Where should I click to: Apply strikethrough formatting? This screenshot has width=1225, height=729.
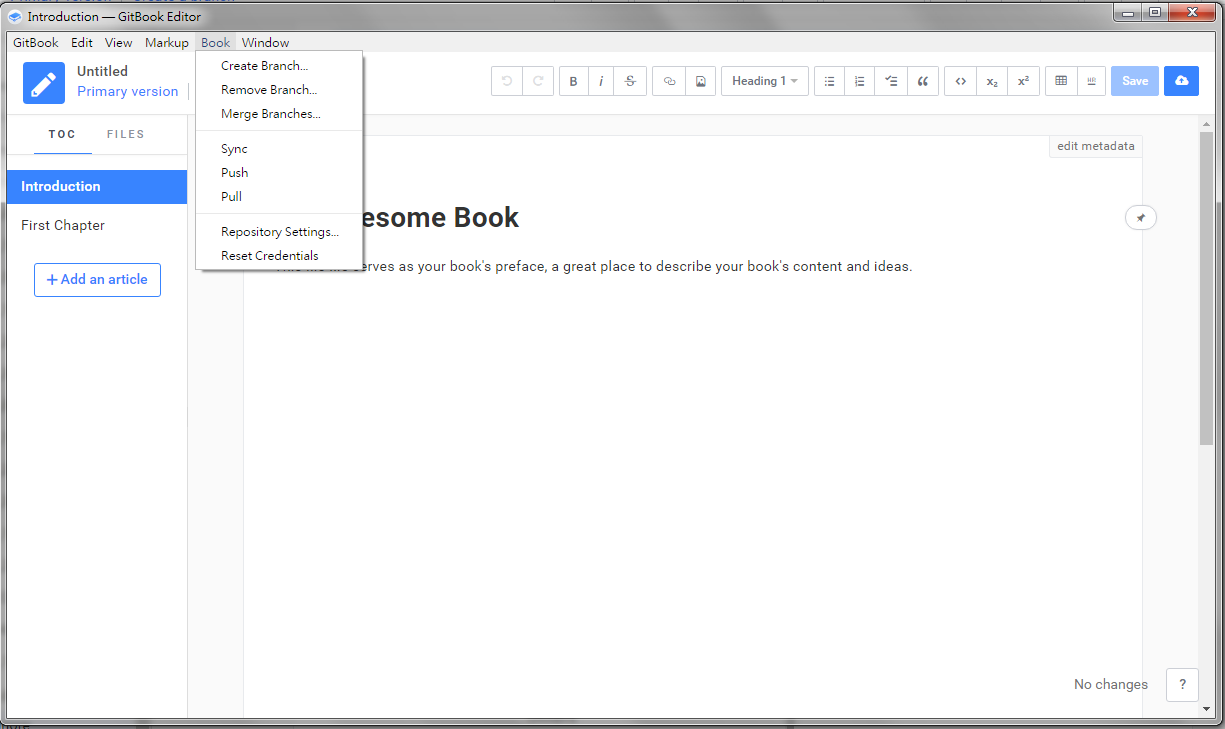[x=630, y=82]
